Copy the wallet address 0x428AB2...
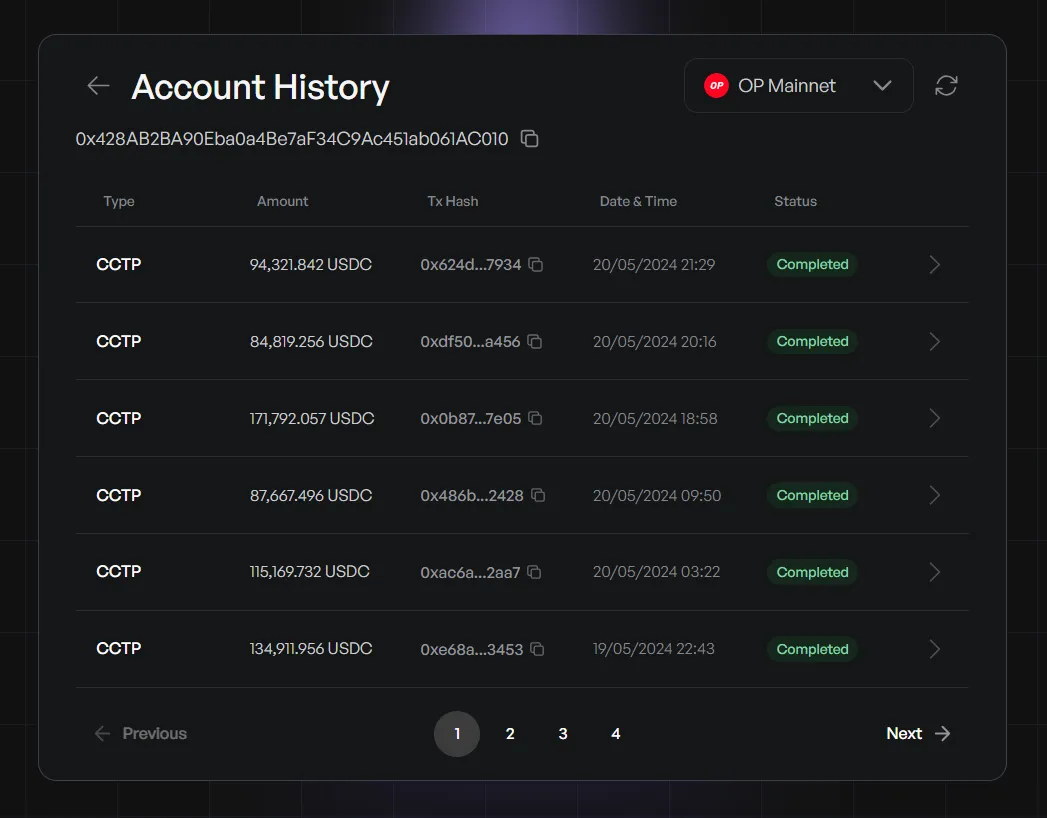 click(x=529, y=139)
